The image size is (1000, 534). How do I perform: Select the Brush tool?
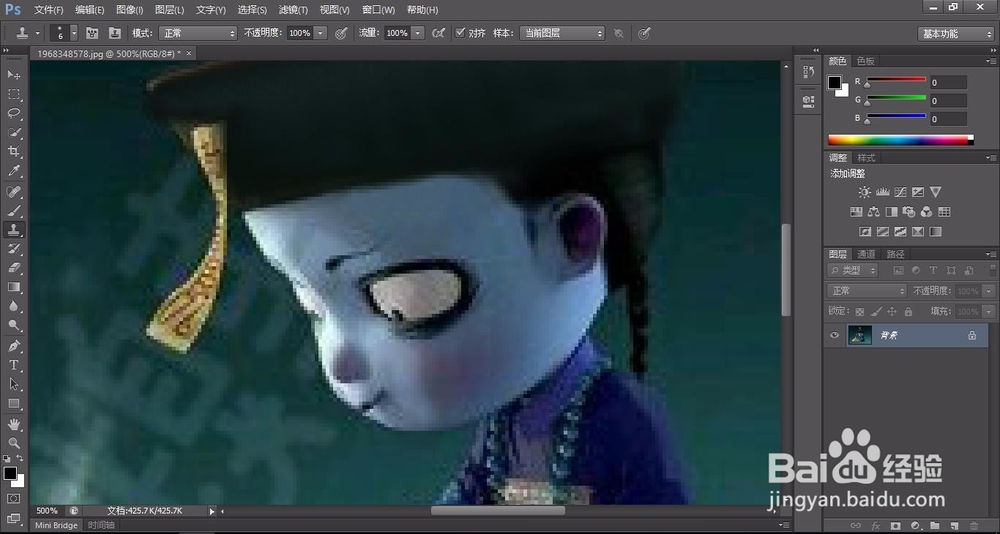13,211
